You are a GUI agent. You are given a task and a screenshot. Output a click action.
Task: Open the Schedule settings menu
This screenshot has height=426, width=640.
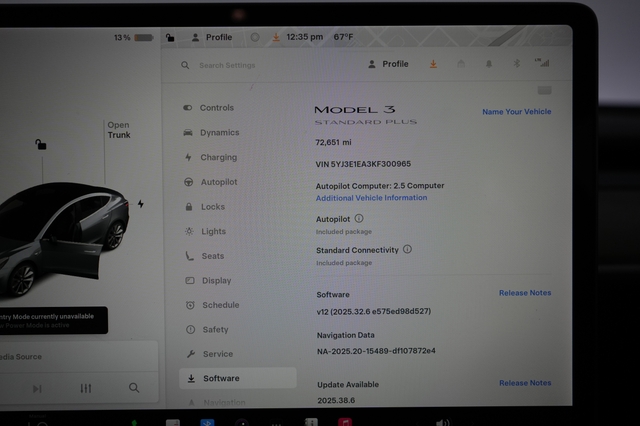tap(213, 305)
